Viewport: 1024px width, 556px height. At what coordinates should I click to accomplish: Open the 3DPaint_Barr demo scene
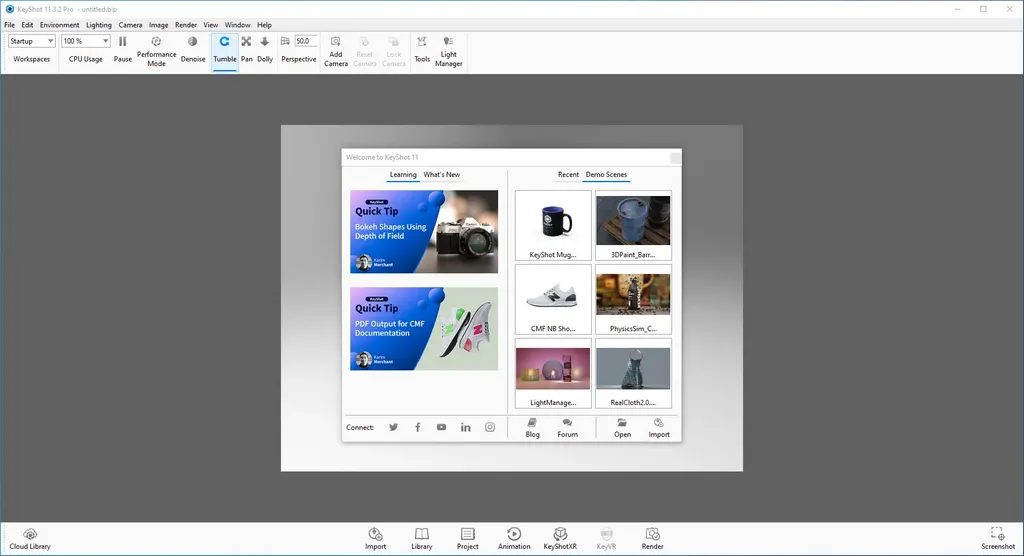[x=633, y=225]
